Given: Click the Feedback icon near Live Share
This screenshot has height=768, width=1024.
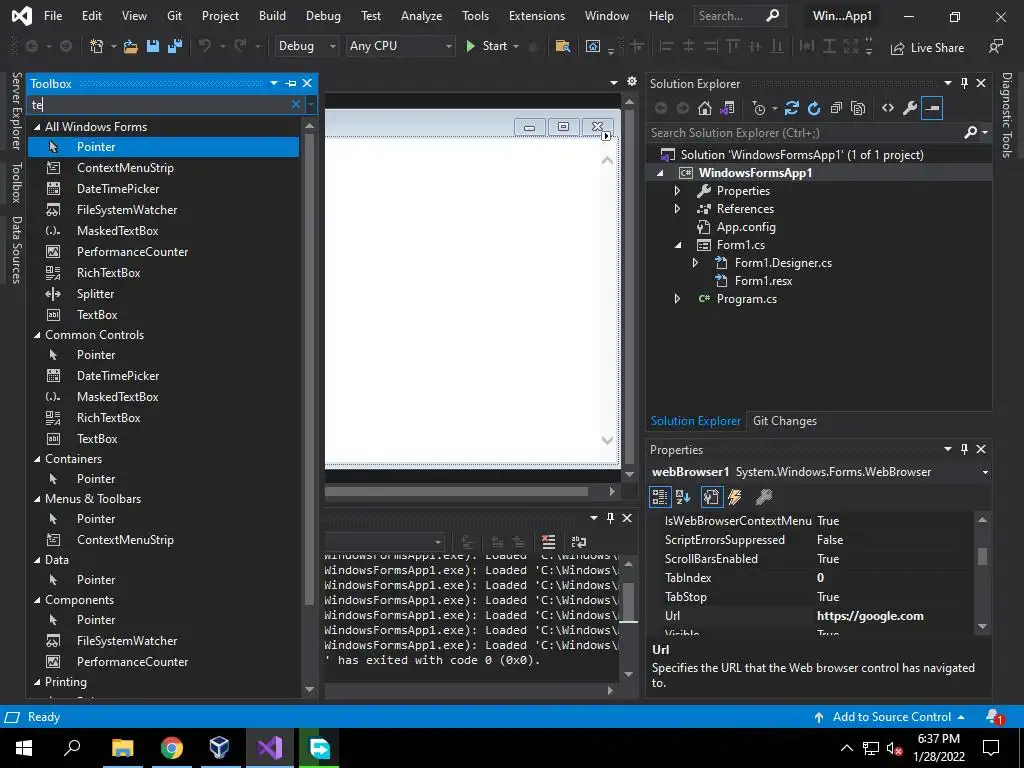Looking at the screenshot, I should coord(996,46).
